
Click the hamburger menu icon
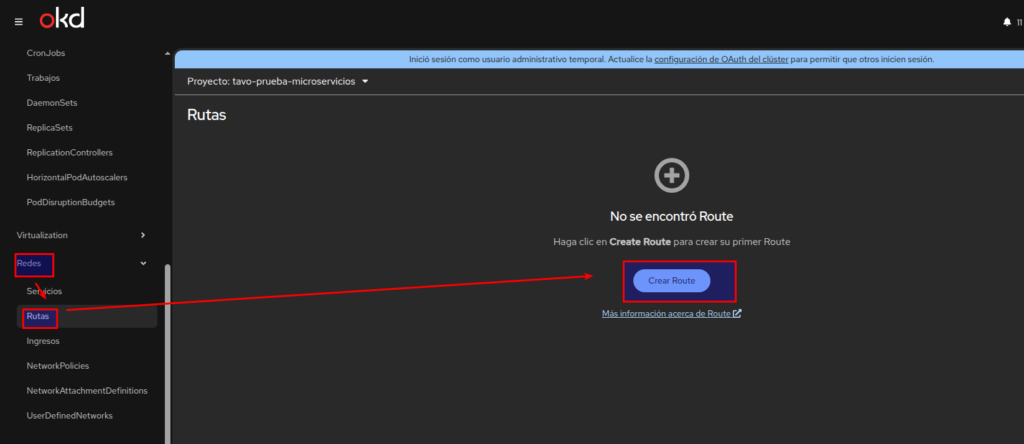click(18, 21)
